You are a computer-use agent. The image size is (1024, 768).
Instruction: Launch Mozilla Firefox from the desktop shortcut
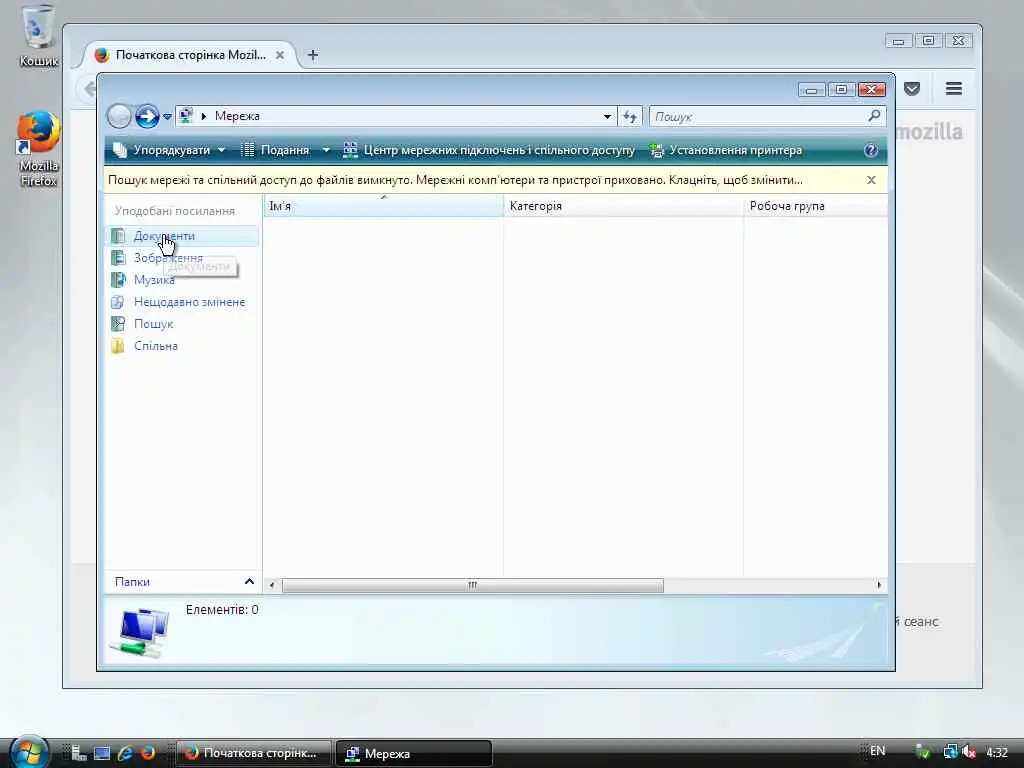coord(39,149)
